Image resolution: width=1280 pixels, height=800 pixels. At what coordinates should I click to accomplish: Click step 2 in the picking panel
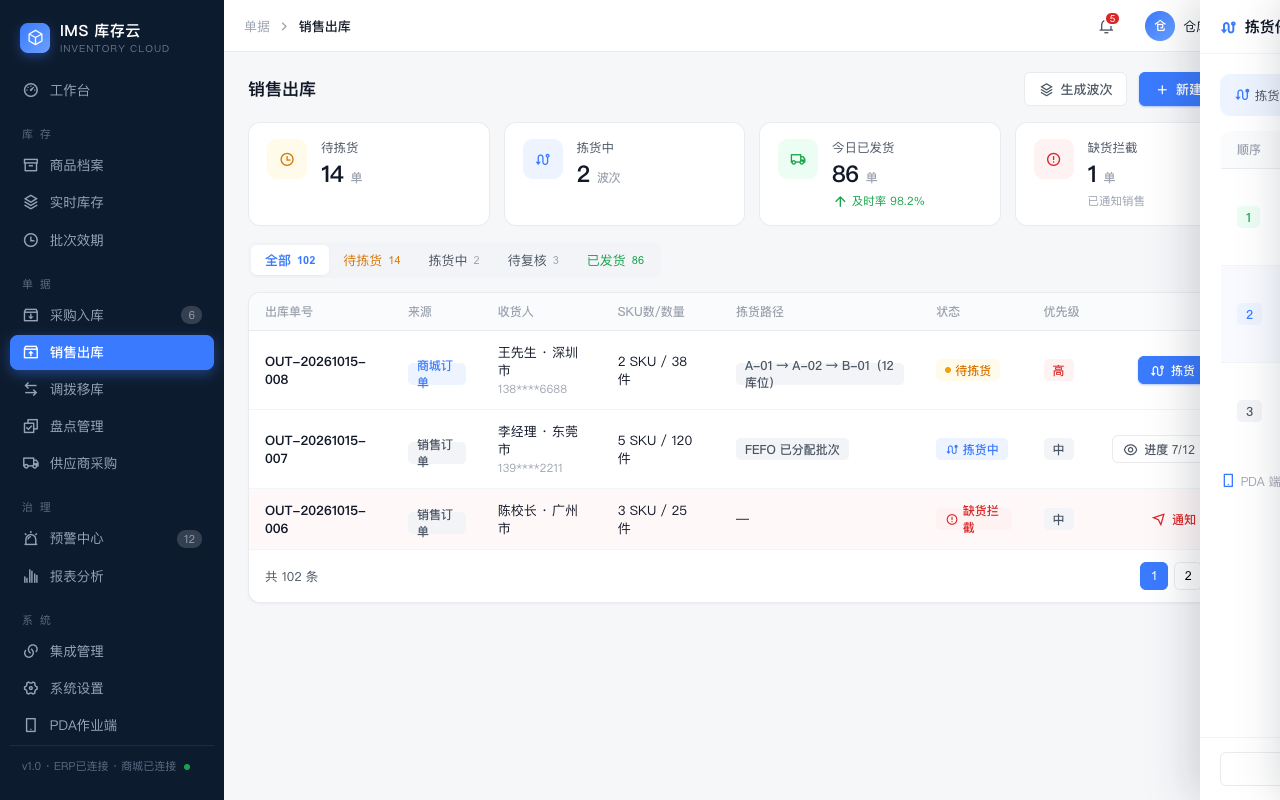pyautogui.click(x=1249, y=314)
